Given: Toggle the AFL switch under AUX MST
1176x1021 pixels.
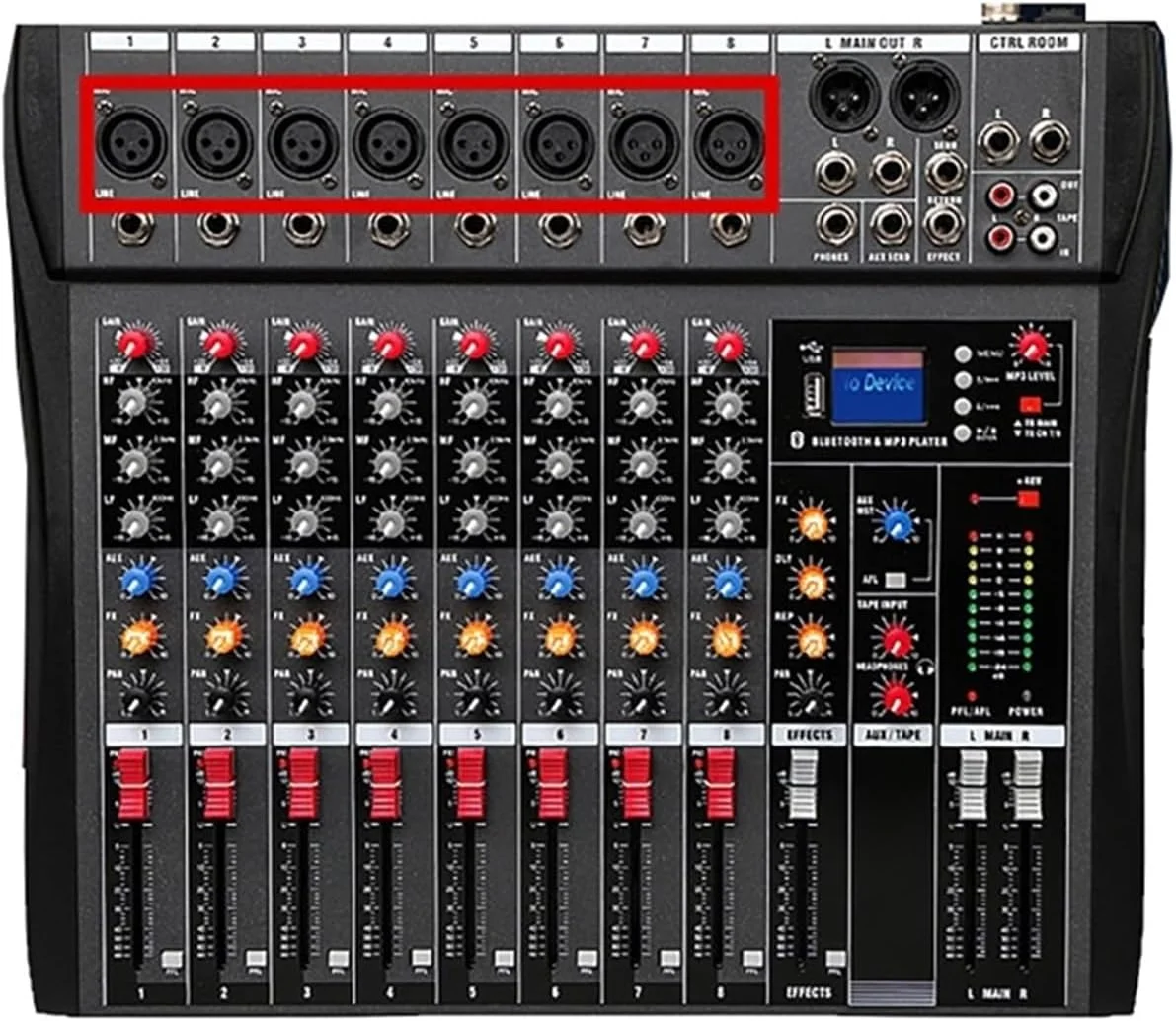Looking at the screenshot, I should pos(897,581).
